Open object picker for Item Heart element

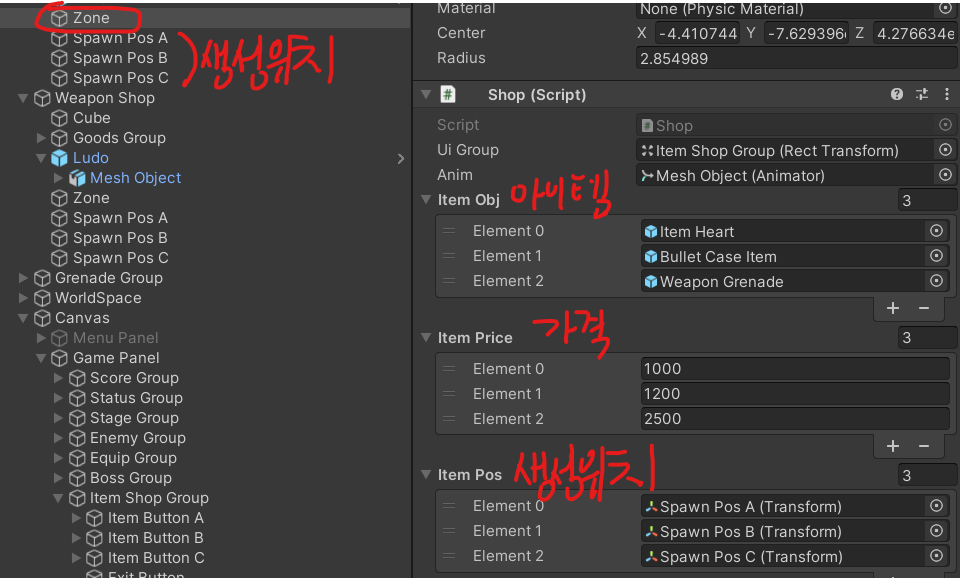click(x=936, y=231)
